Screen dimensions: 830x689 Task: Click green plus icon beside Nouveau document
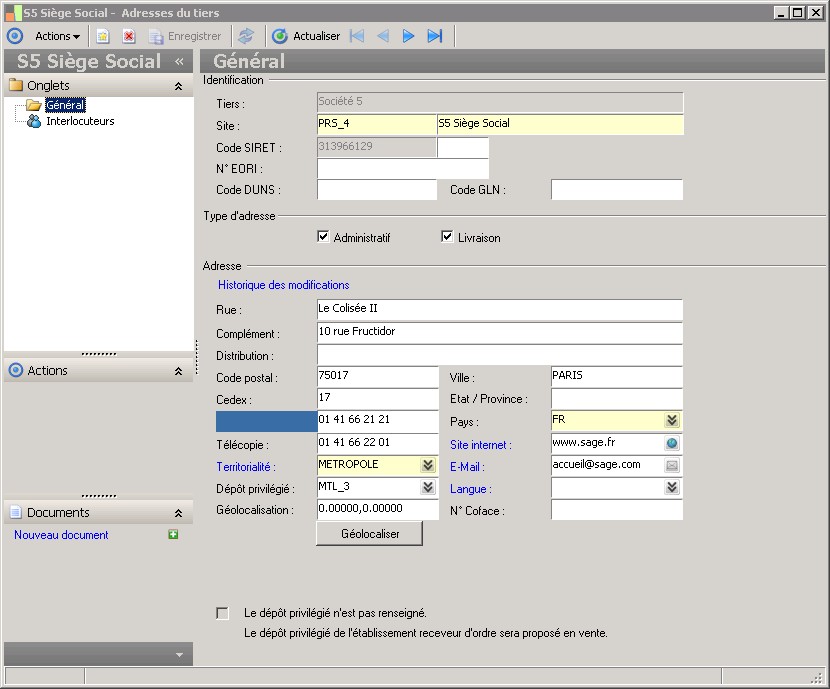click(x=174, y=535)
